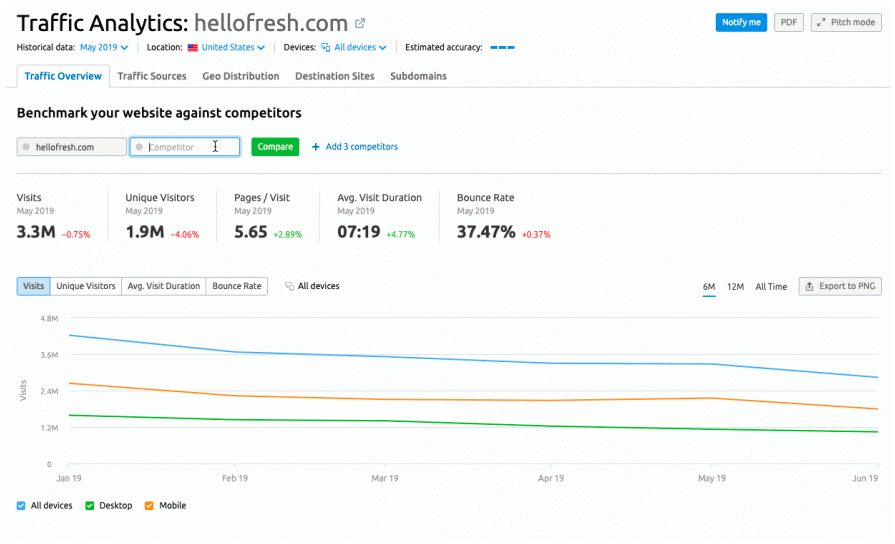This screenshot has height=544, width=895.
Task: Click the Benchmark your website against competitors heading
Action: click(x=159, y=113)
